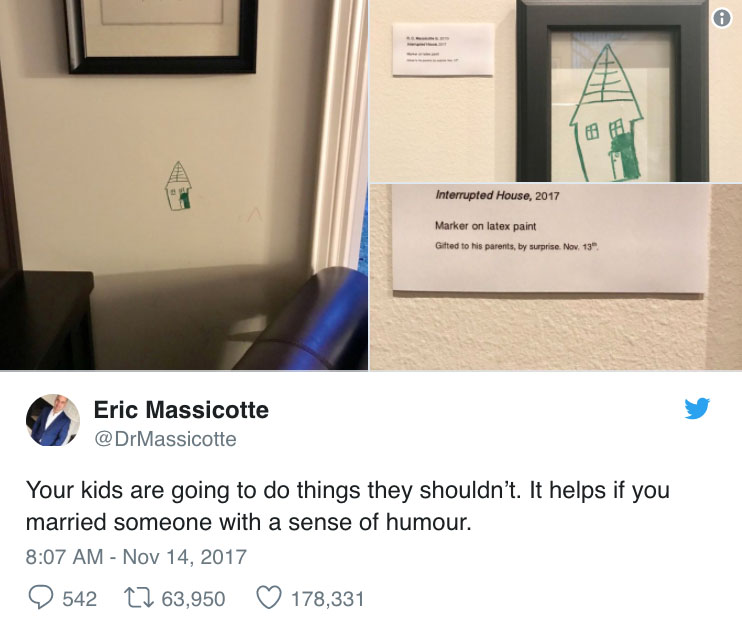
Task: View the 63,950 retweets count
Action: [x=193, y=599]
